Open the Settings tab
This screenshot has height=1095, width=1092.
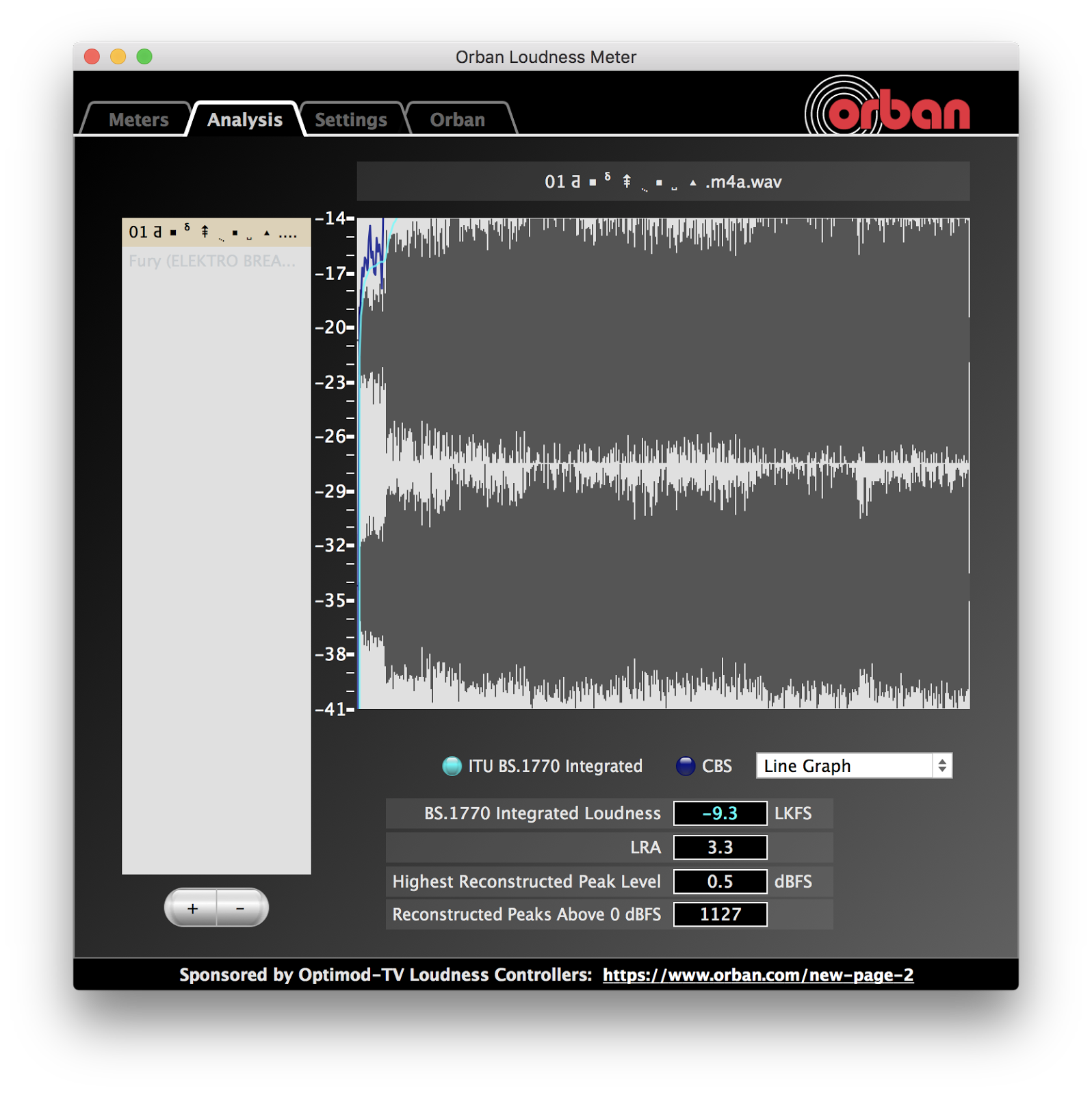pos(351,119)
